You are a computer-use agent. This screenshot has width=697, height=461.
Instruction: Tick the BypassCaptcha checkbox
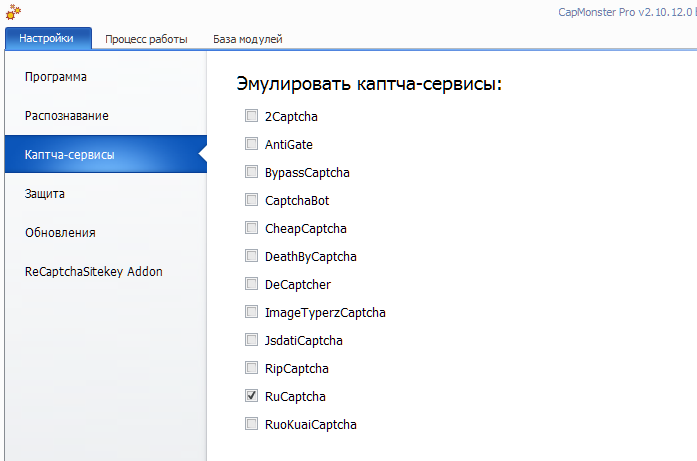(x=251, y=172)
